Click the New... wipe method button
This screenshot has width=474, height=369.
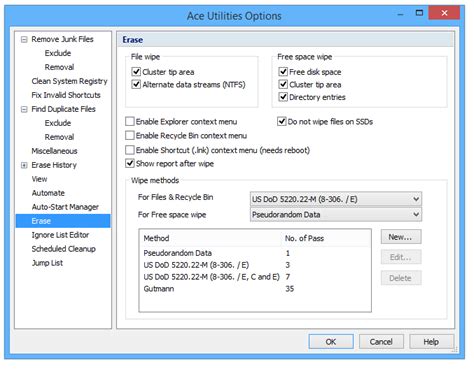[x=401, y=237]
